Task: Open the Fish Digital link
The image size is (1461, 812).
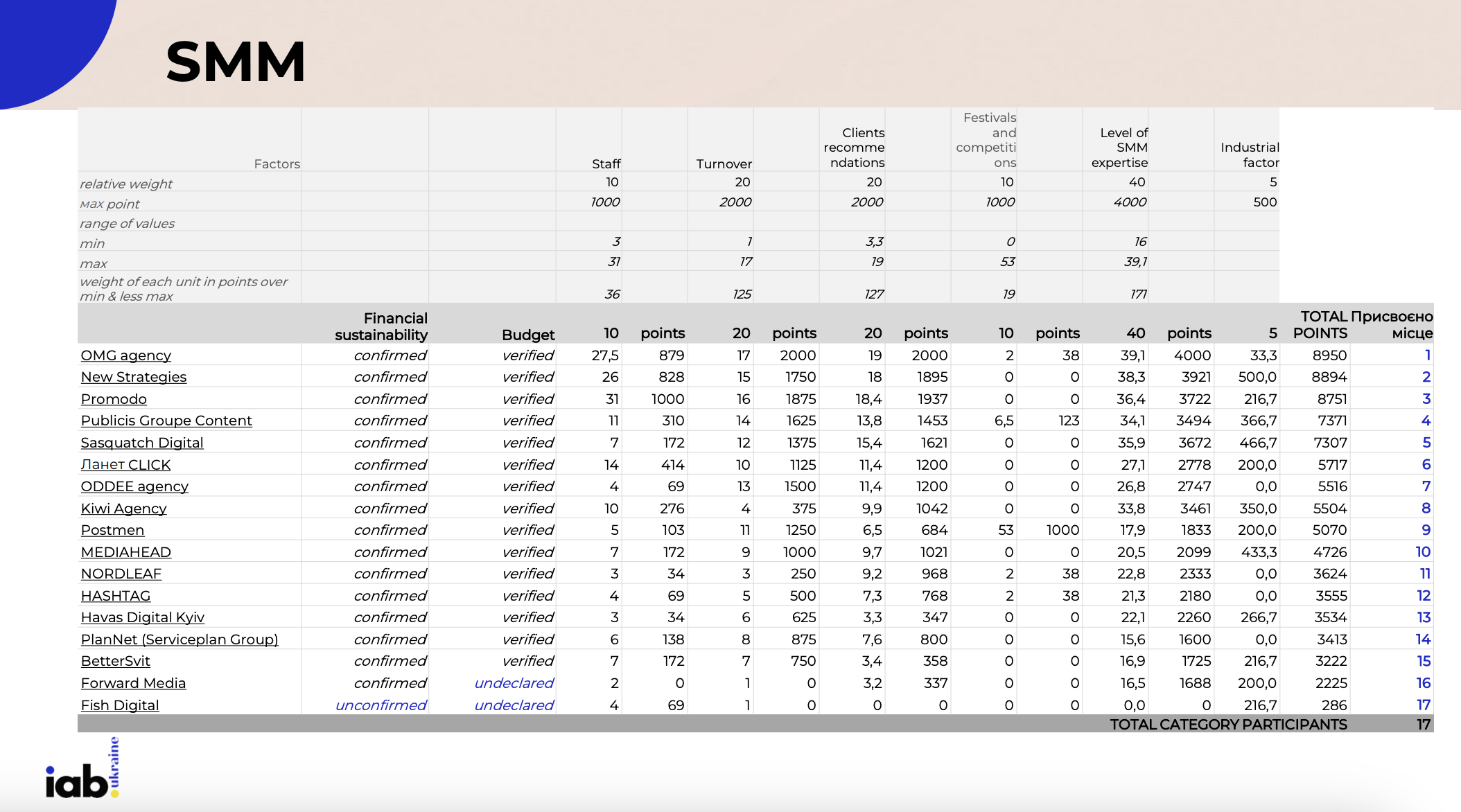Action: point(120,705)
